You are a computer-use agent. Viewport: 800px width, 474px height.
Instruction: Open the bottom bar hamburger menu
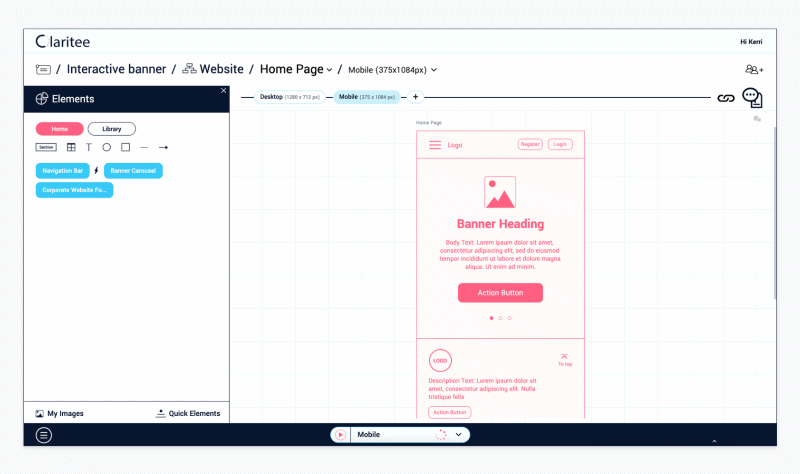[x=44, y=435]
